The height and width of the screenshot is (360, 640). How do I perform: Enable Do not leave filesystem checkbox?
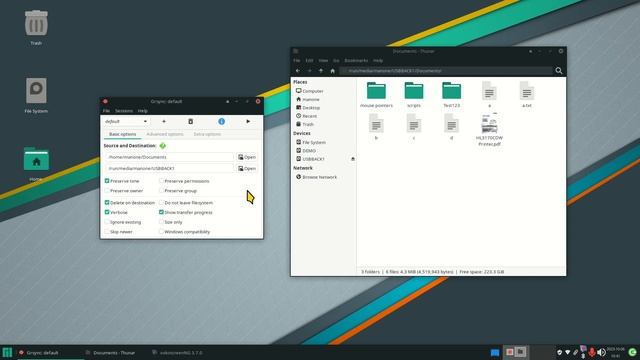(x=161, y=202)
